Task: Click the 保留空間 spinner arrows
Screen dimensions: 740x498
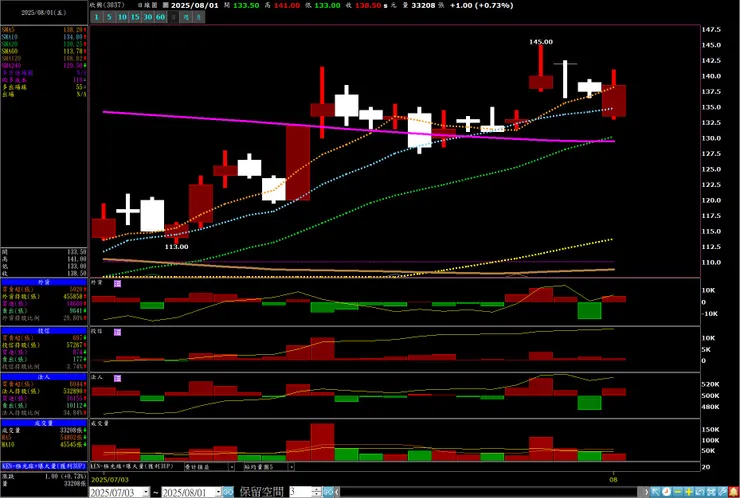Action: tap(317, 492)
